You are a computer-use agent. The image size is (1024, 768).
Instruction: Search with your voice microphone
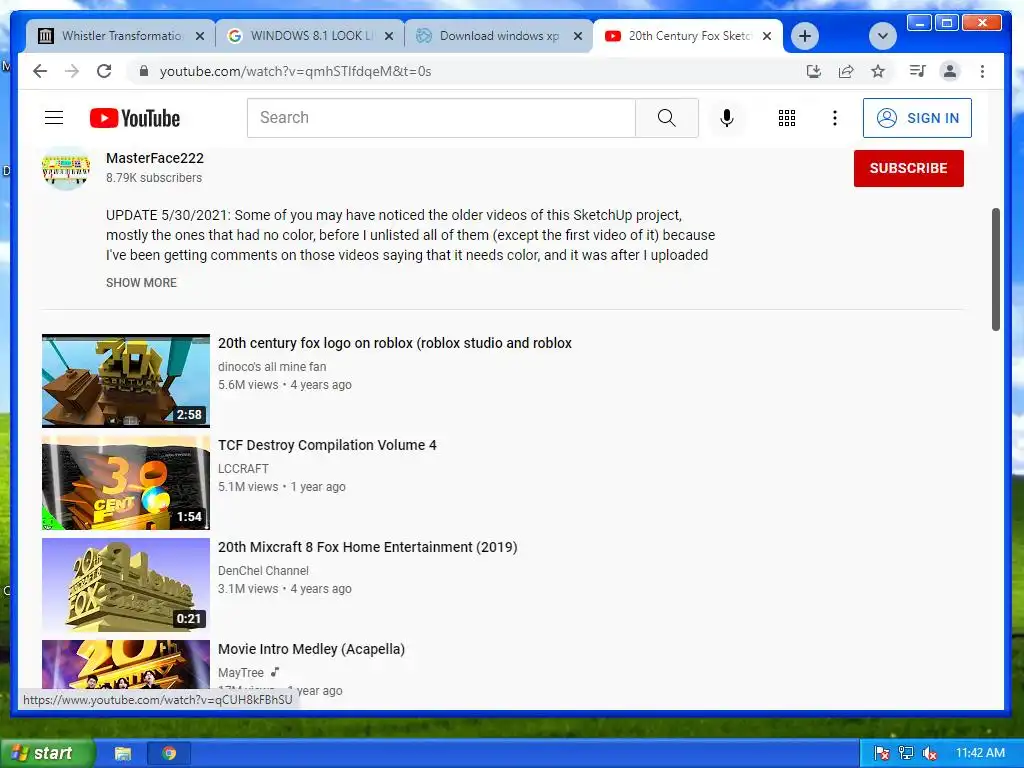point(727,118)
